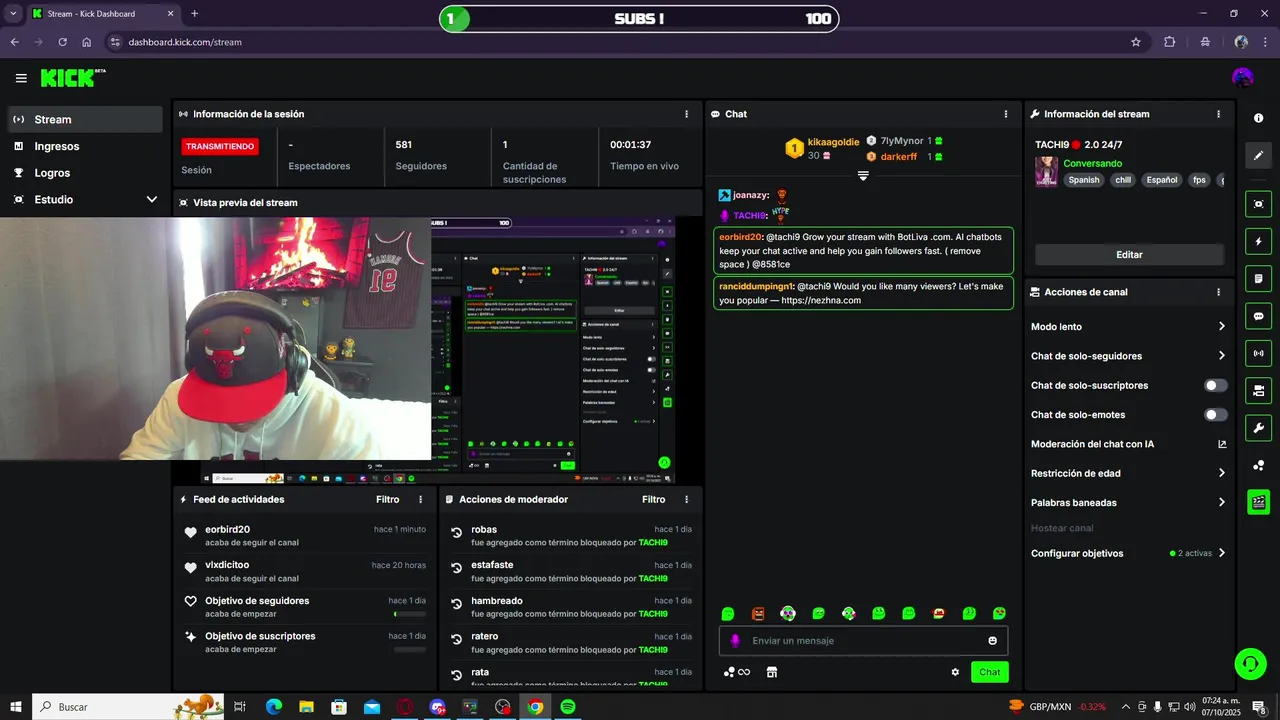Select Logros in left sidebar
1280x720 pixels.
tap(84, 173)
